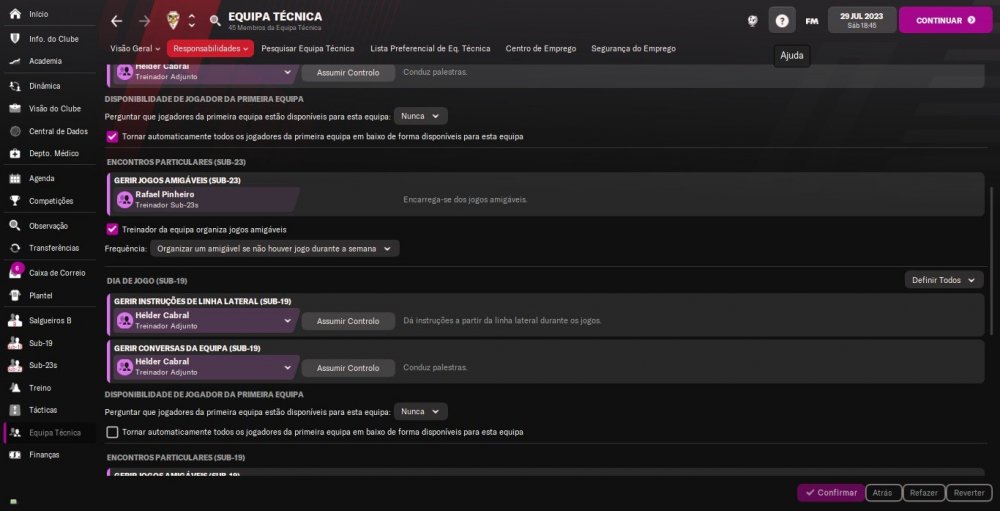Open Plantel shirt icon
1000x511 pixels.
[15, 295]
